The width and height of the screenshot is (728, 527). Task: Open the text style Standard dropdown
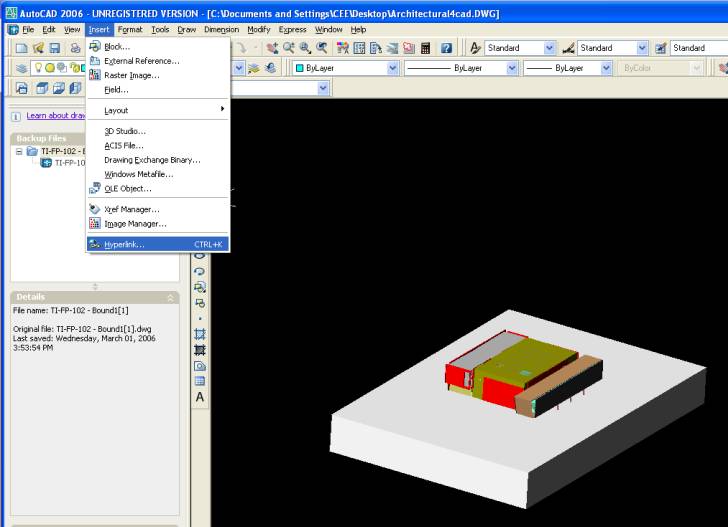(549, 48)
